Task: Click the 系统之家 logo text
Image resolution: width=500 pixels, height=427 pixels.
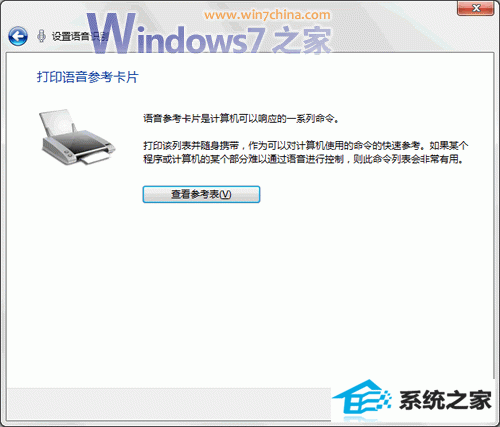Action: [x=446, y=400]
